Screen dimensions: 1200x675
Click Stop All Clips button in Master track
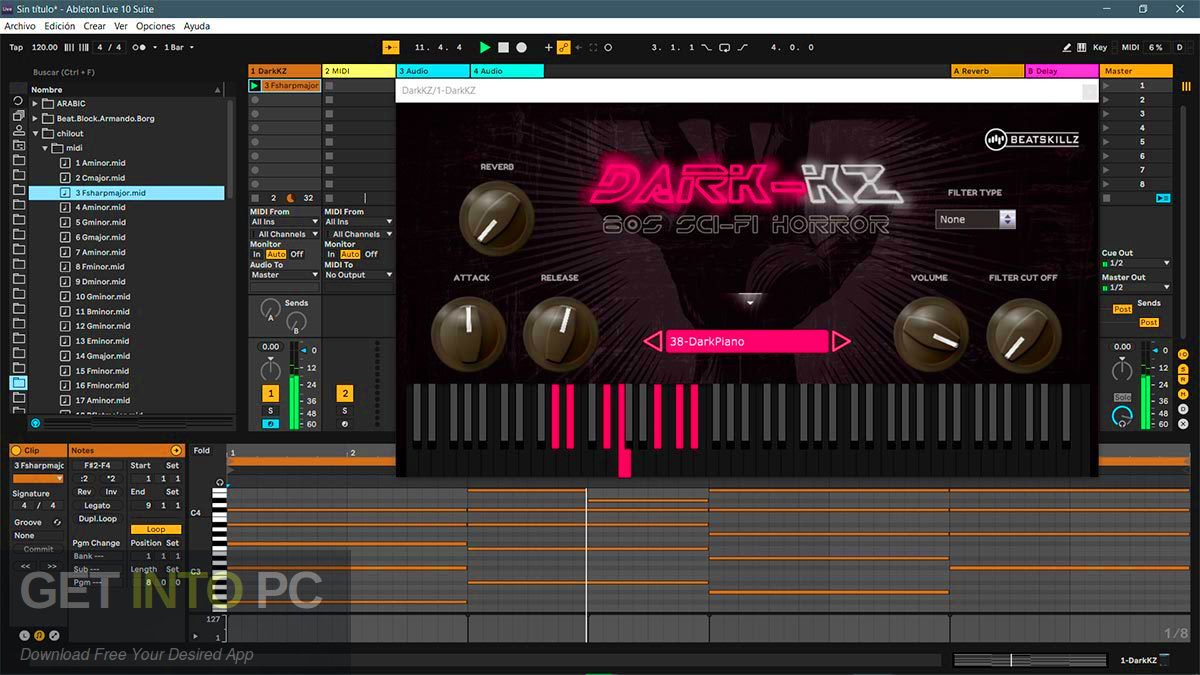pos(1106,198)
